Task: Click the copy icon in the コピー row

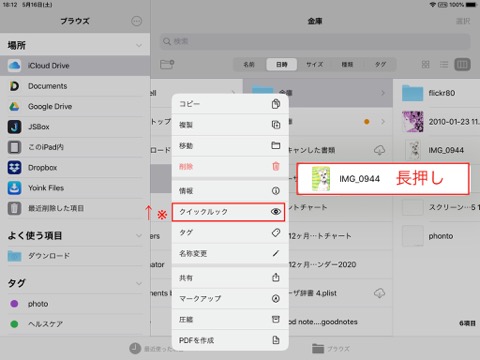Action: point(276,104)
